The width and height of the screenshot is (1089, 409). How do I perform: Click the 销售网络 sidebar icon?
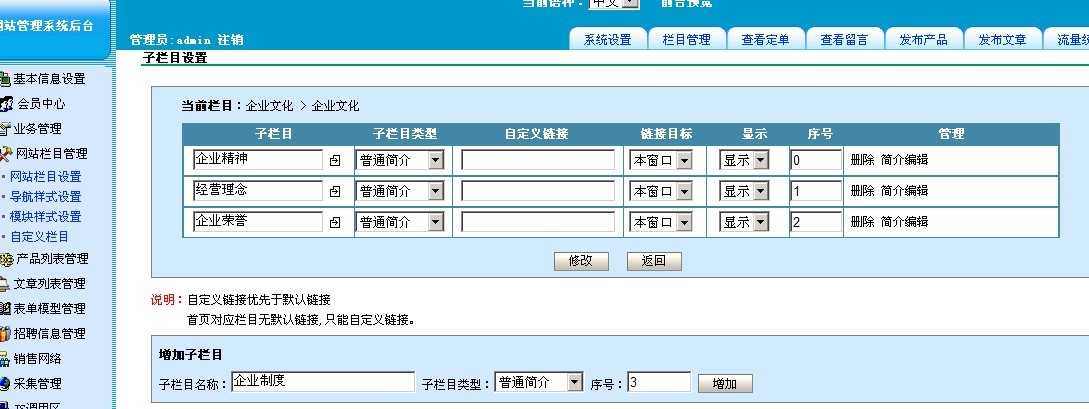click(6, 359)
